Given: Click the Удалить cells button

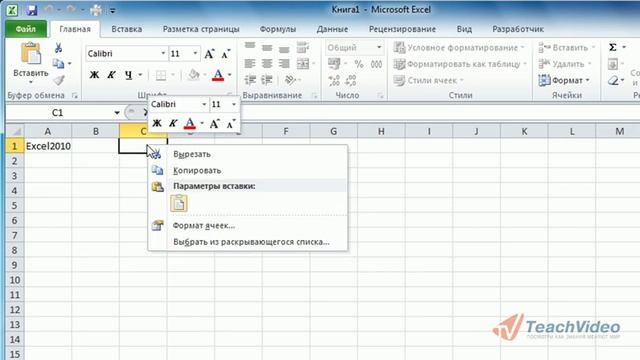Looking at the screenshot, I should tap(564, 64).
